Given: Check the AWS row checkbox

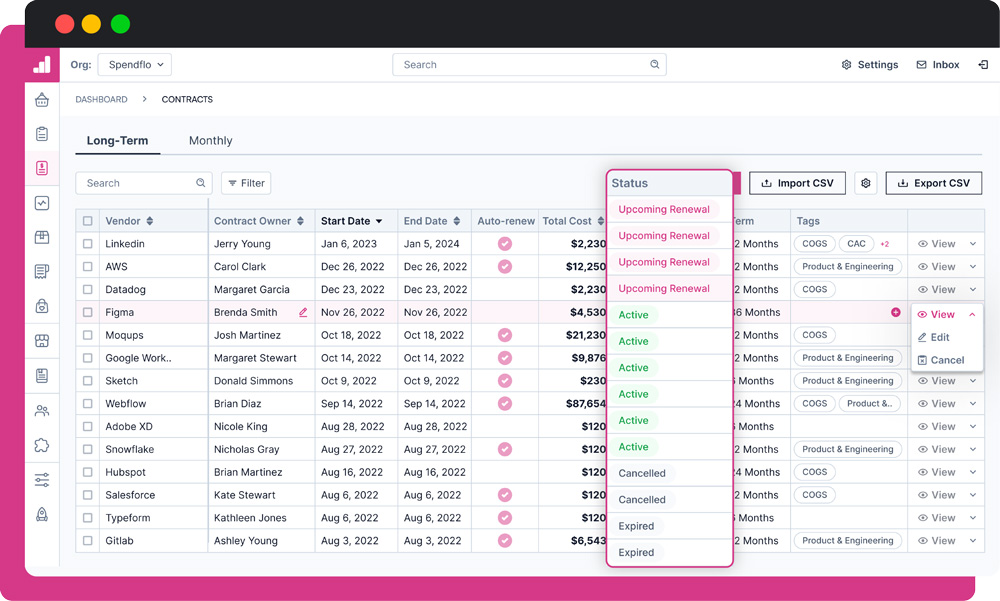Looking at the screenshot, I should coord(87,267).
